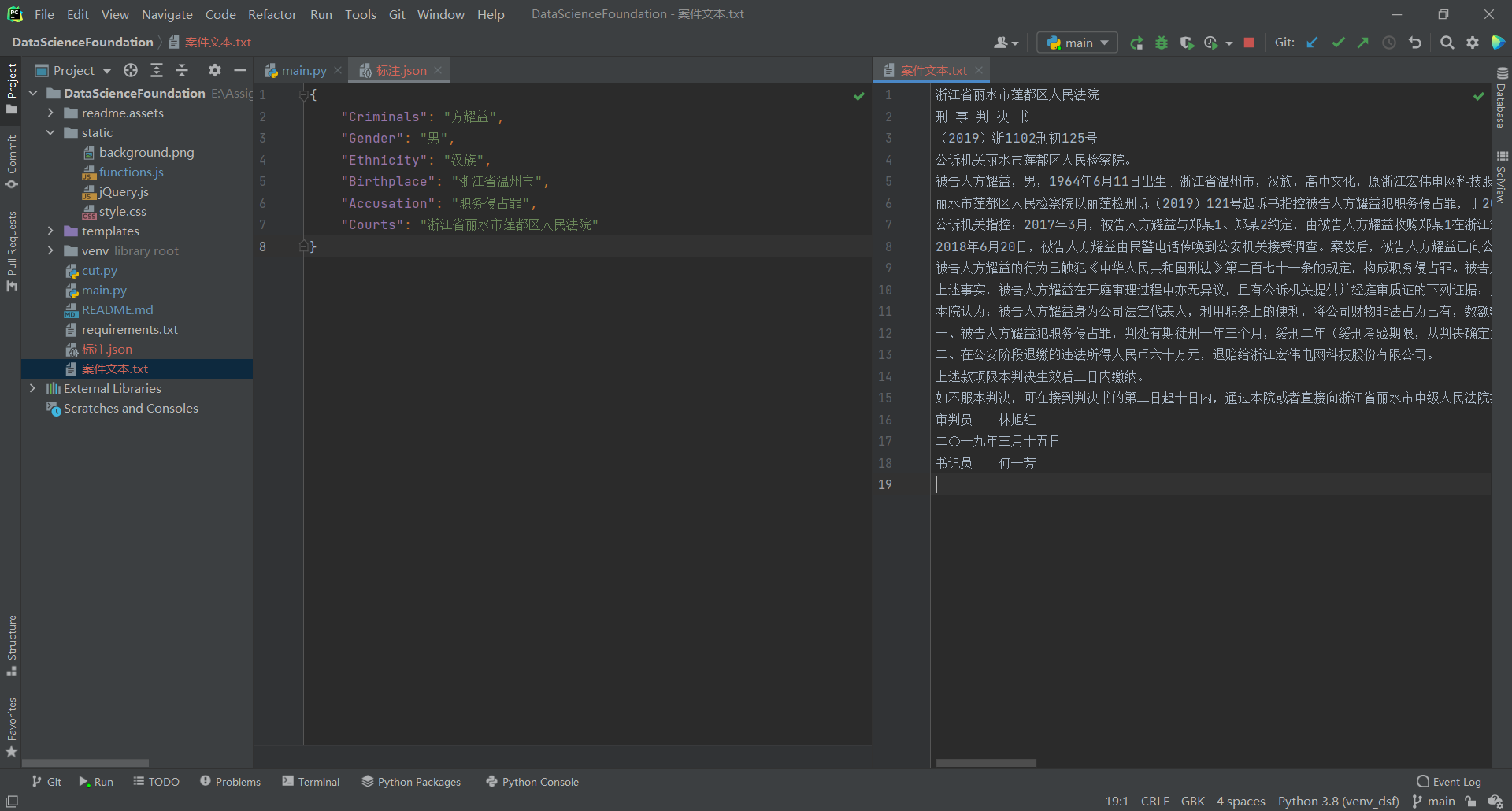Image resolution: width=1512 pixels, height=811 pixels.
Task: Commit changes with green checkmark
Action: (x=1338, y=43)
